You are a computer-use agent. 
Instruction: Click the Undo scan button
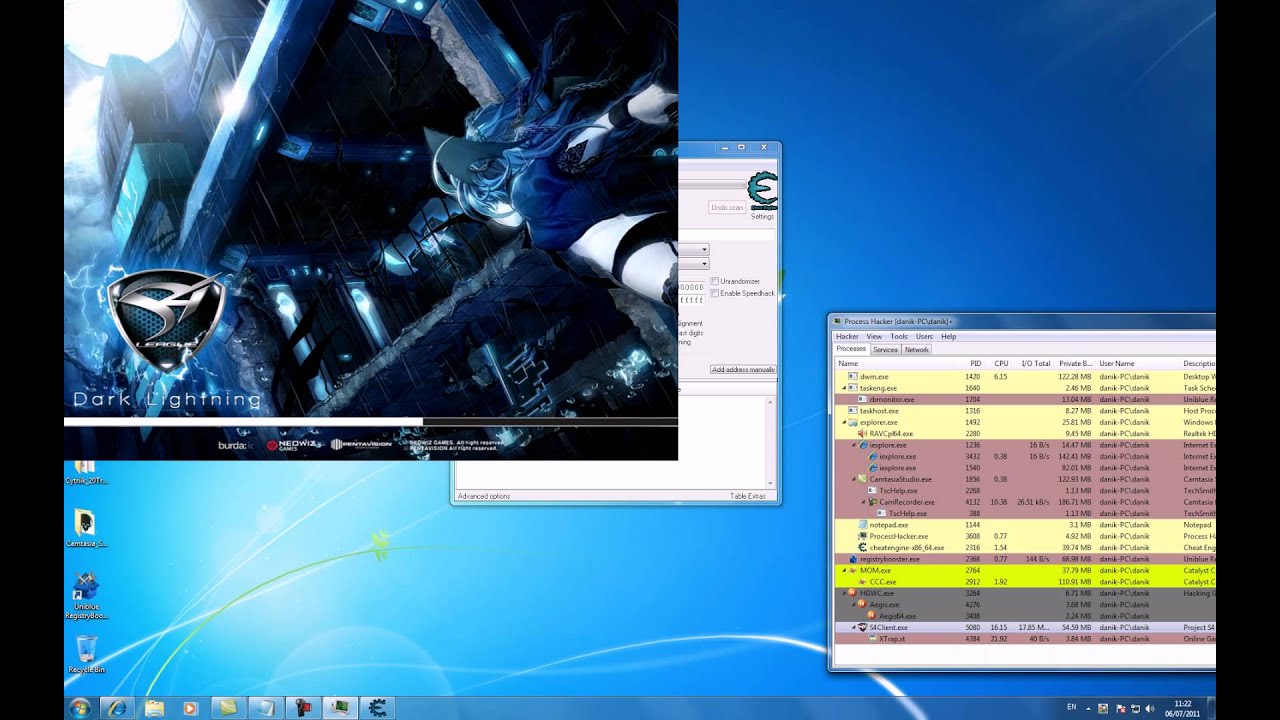pos(727,207)
